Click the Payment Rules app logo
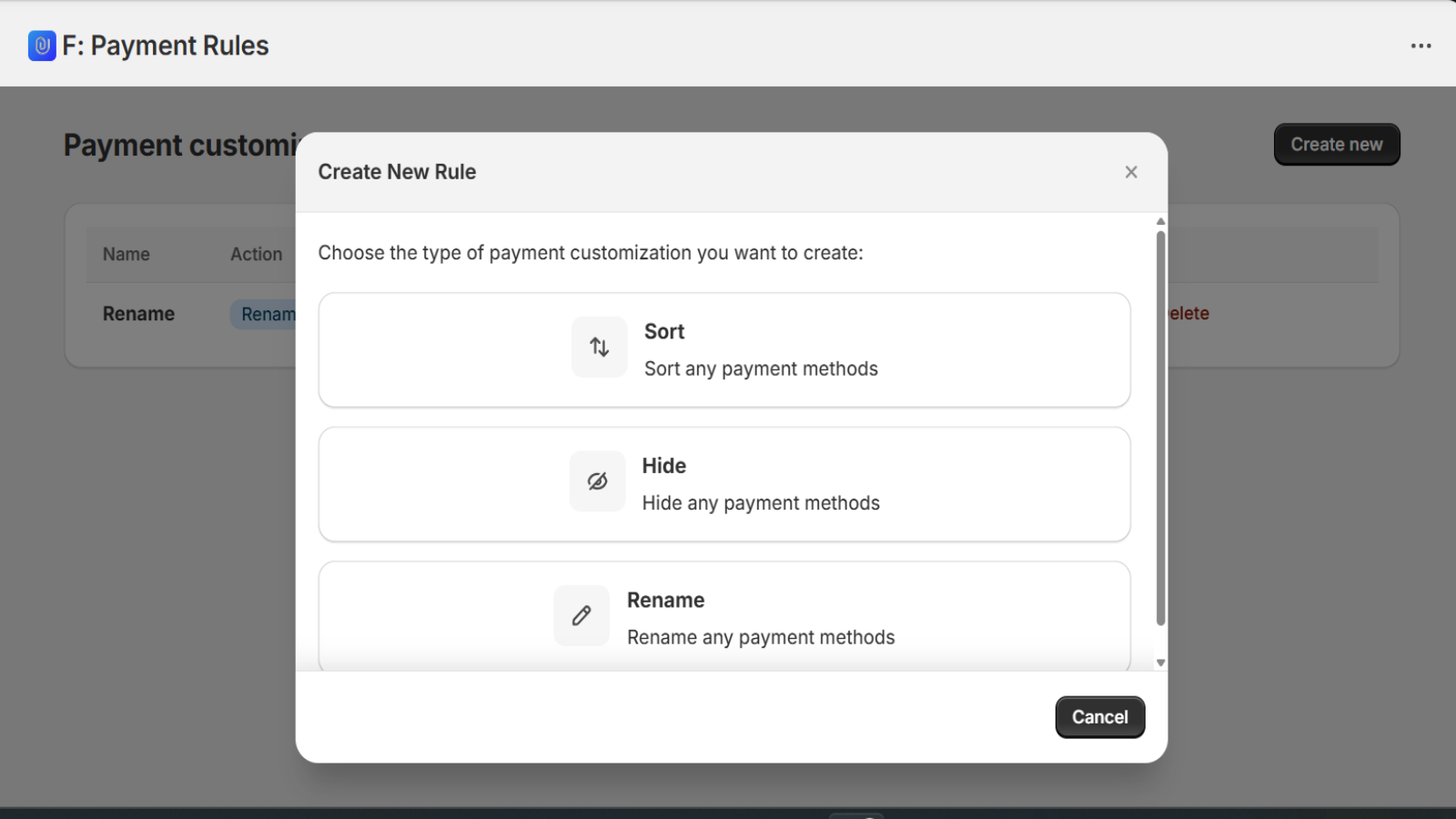The height and width of the screenshot is (819, 1456). point(41,45)
